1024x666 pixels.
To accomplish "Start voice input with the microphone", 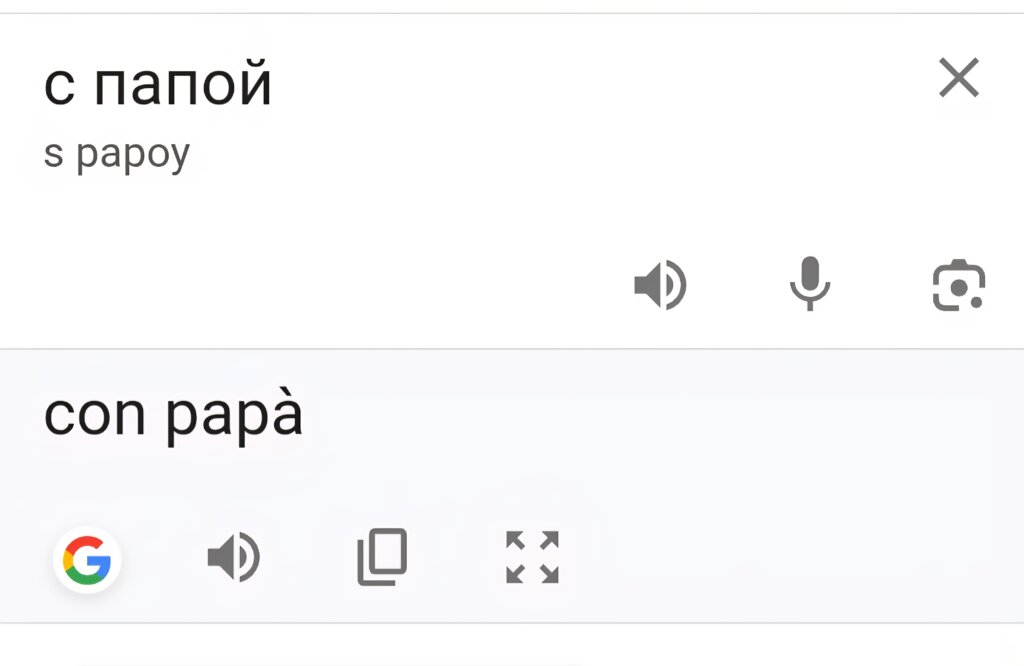I will 809,283.
